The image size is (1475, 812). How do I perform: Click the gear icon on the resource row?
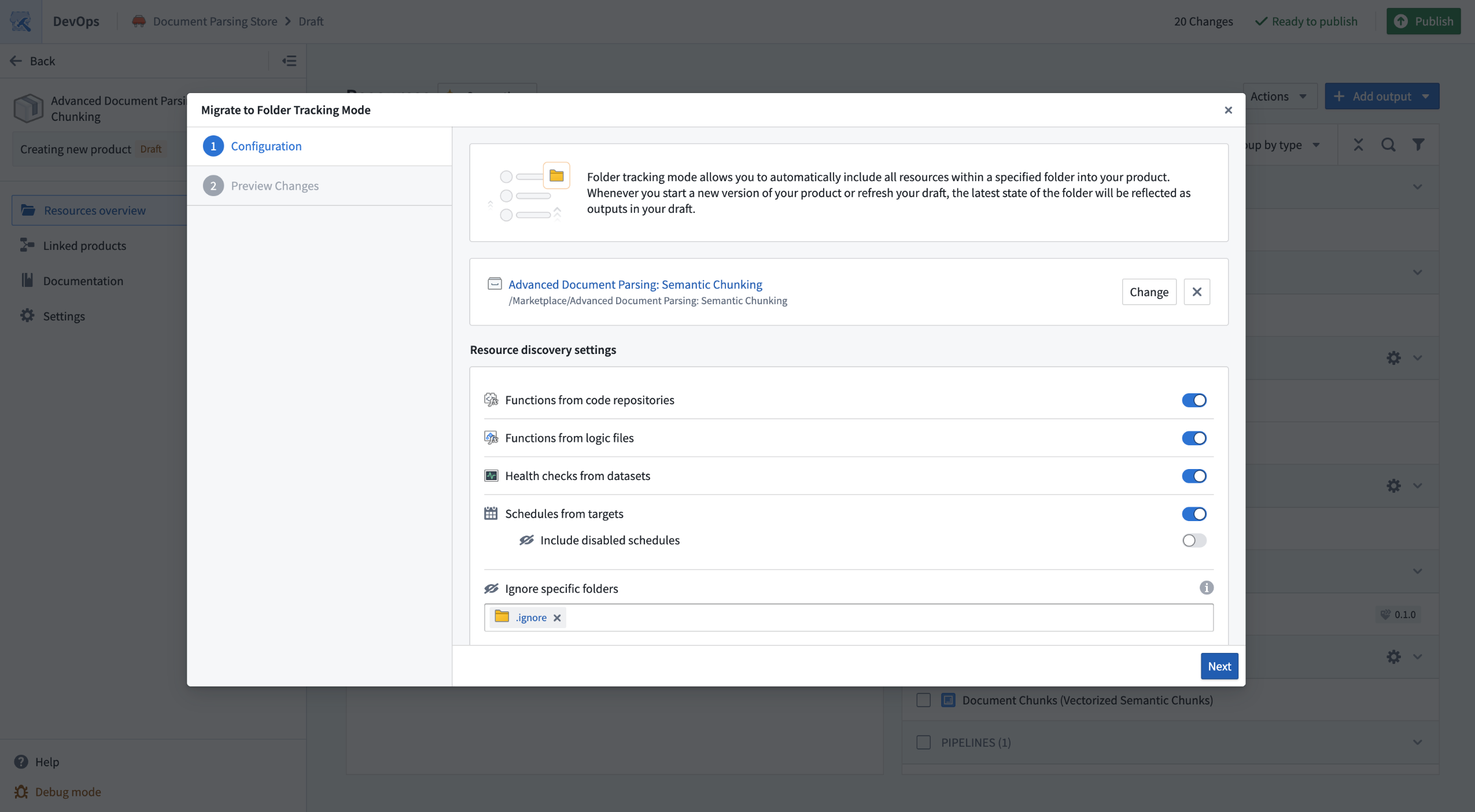point(1394,358)
